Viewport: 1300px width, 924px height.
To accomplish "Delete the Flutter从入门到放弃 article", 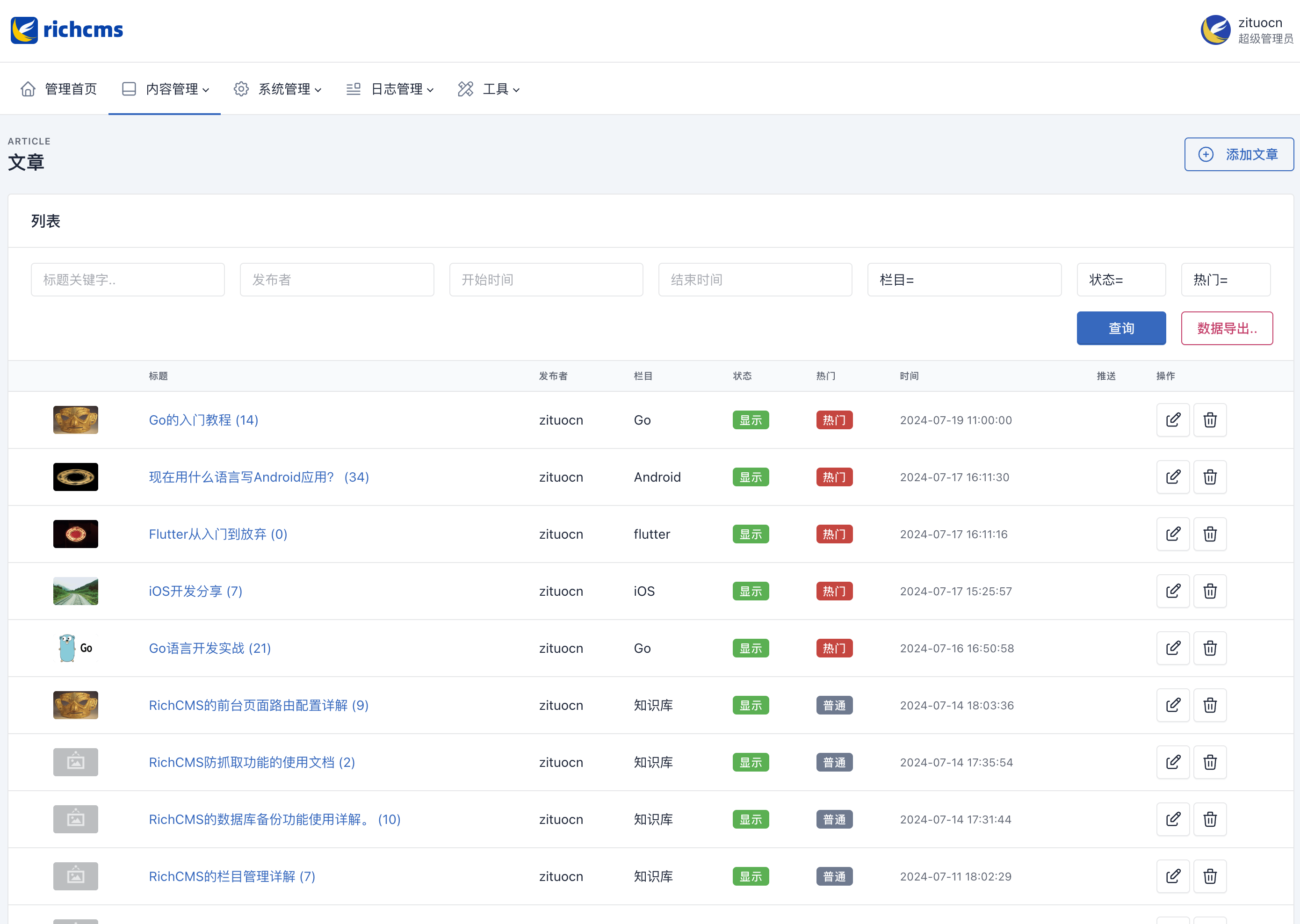I will 1210,534.
